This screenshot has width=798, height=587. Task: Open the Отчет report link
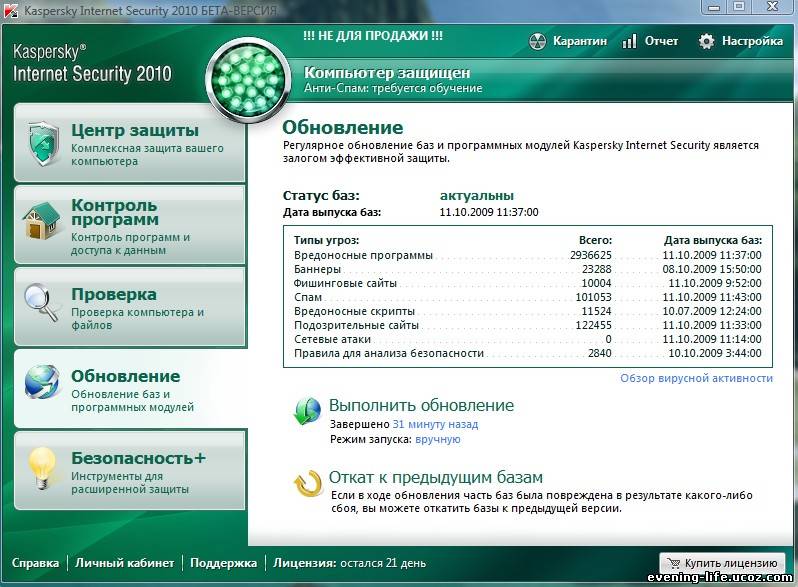(x=661, y=41)
